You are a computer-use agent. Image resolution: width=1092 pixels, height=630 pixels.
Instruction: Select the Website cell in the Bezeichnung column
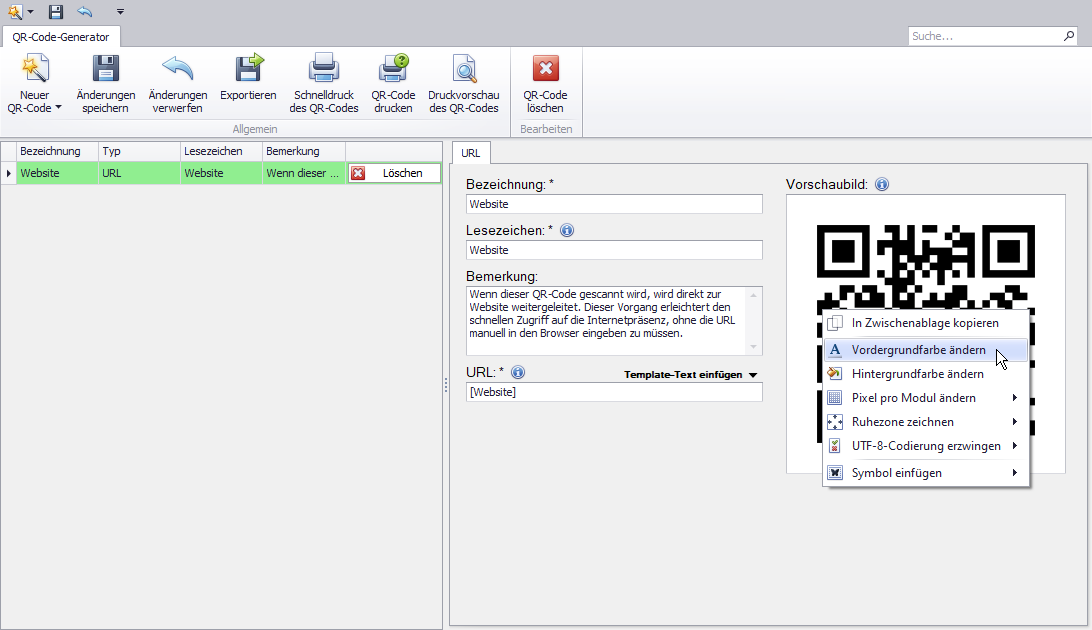pyautogui.click(x=57, y=173)
